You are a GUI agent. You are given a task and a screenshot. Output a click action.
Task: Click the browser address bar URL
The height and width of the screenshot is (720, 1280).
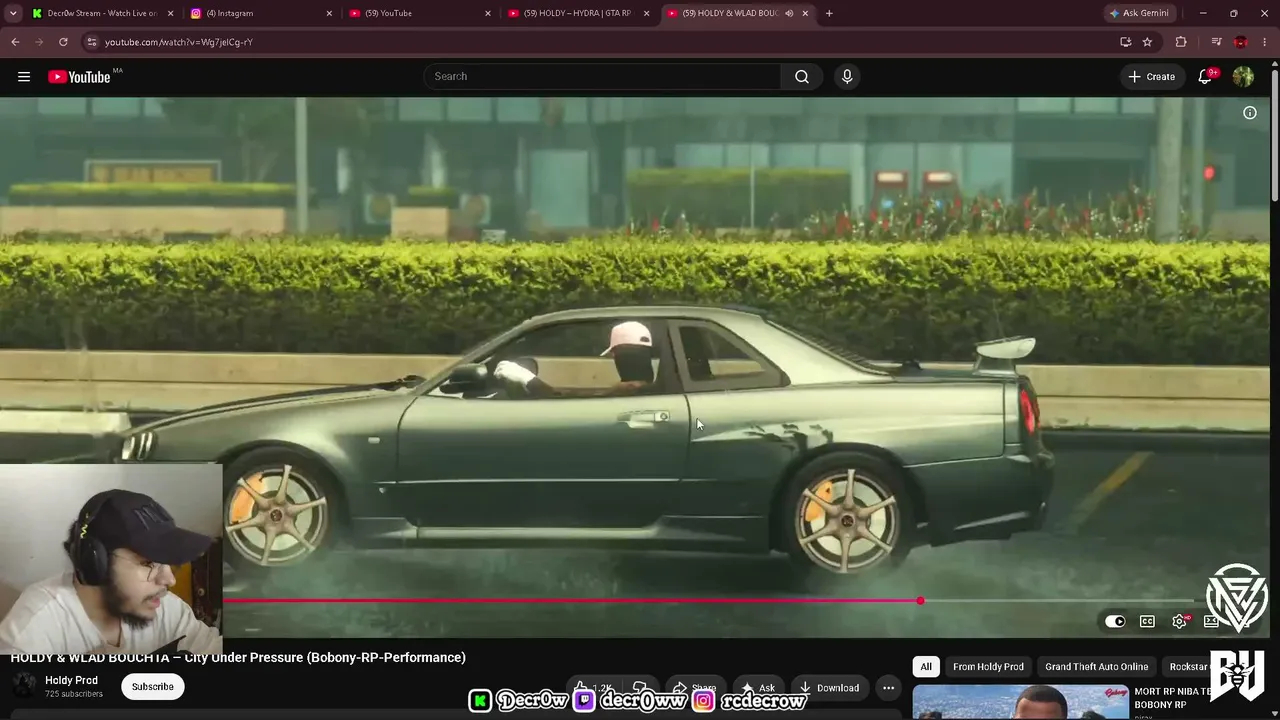click(x=179, y=42)
